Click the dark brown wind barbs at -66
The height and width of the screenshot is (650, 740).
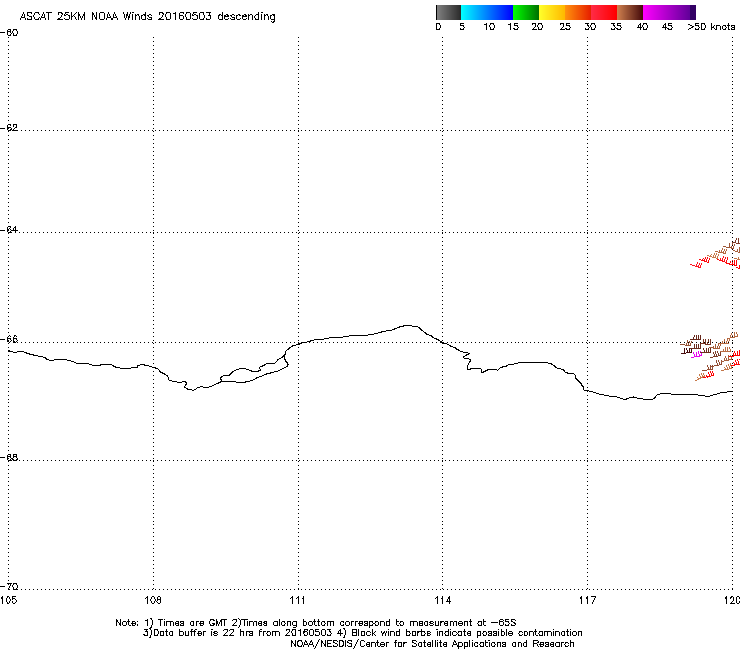click(x=696, y=345)
